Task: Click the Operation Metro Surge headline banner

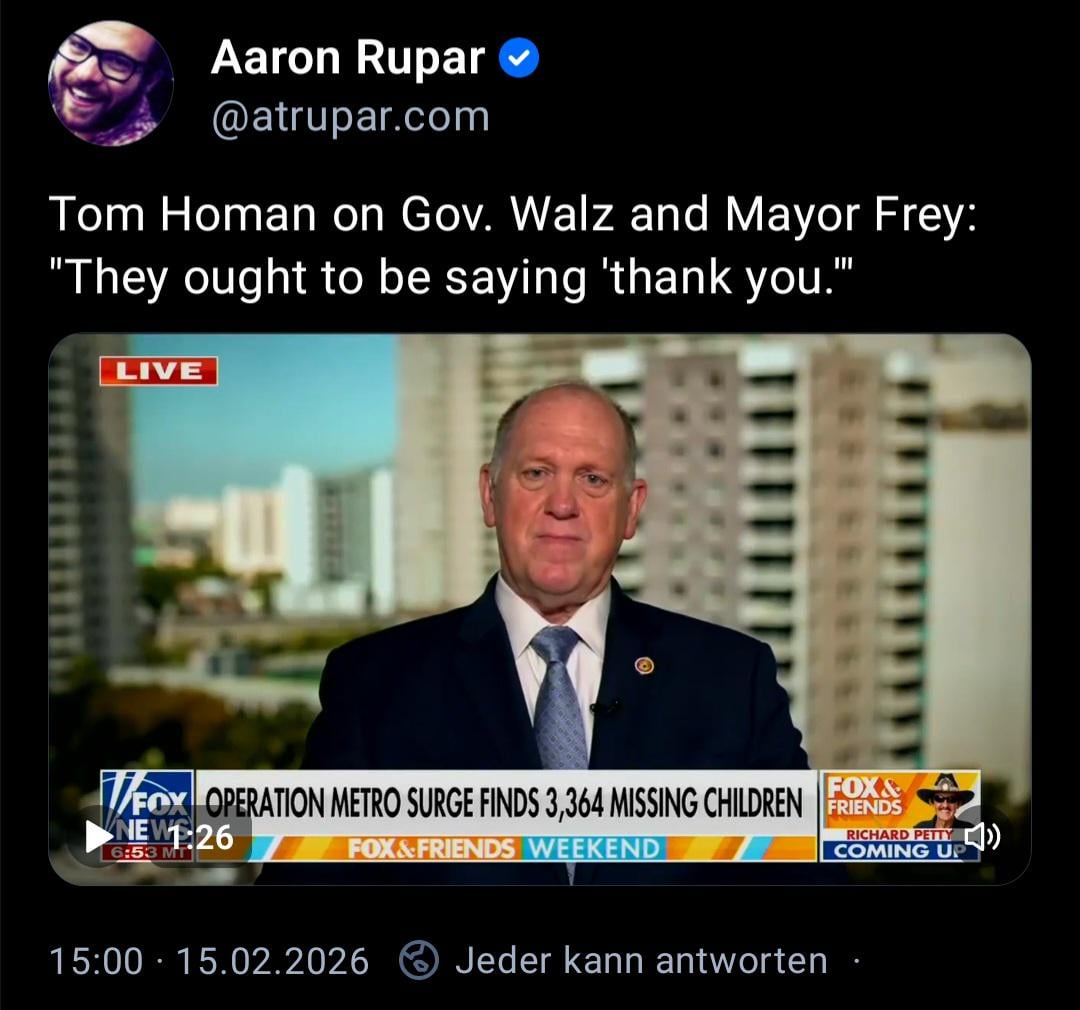Action: (504, 803)
